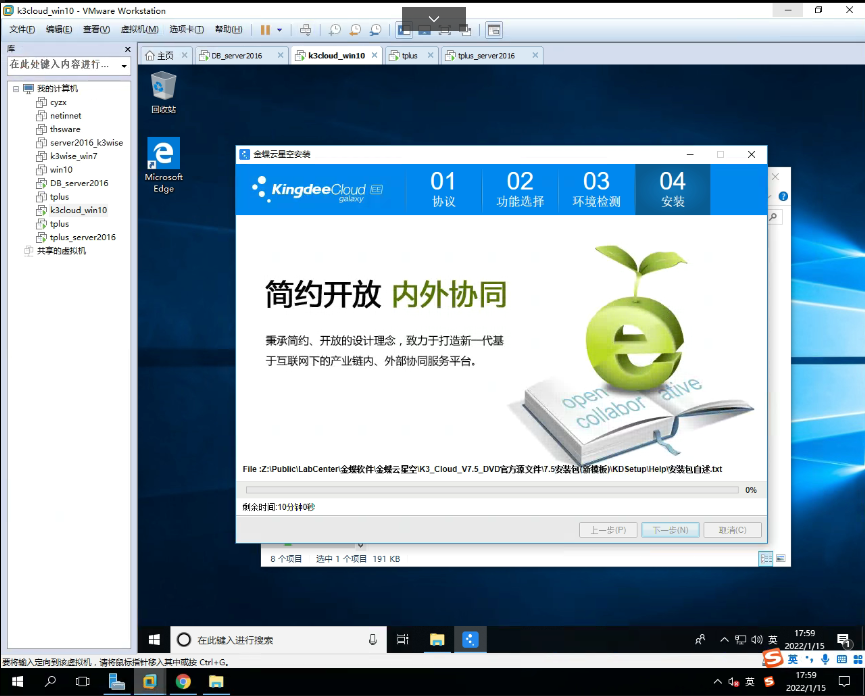Open the library search dropdown arrow
The height and width of the screenshot is (696, 865).
click(125, 66)
